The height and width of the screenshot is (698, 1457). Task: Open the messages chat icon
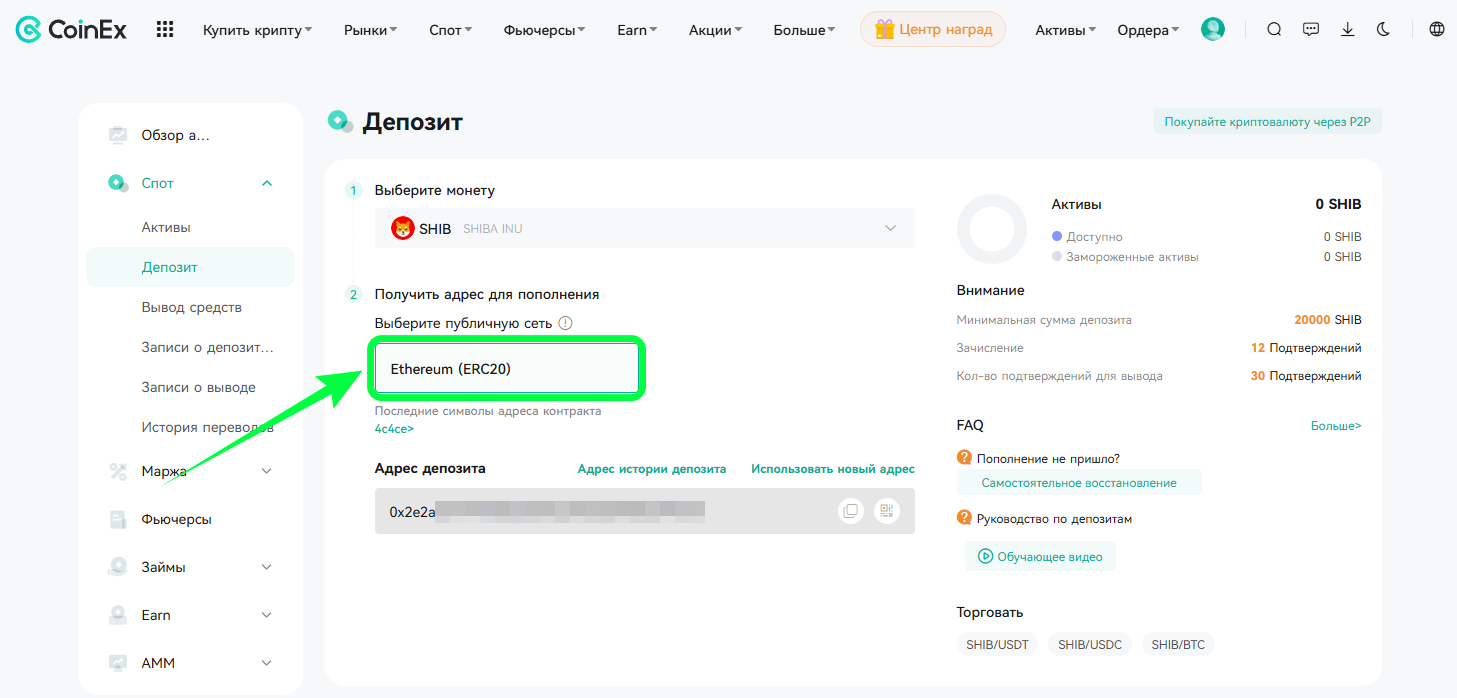tap(1311, 29)
